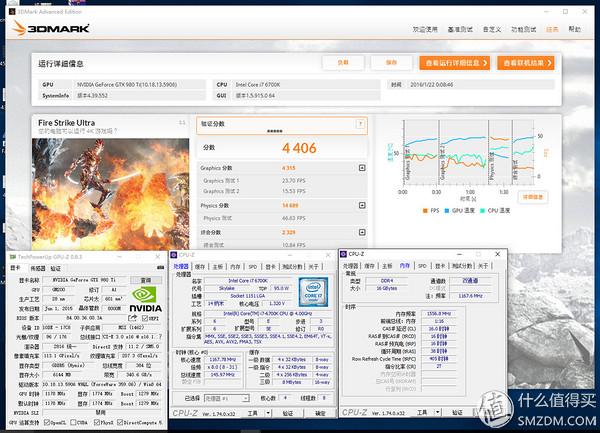Open the 欢迎使用 page in 3DMark
Image resolution: width=600 pixels, height=433 pixels.
coord(425,29)
